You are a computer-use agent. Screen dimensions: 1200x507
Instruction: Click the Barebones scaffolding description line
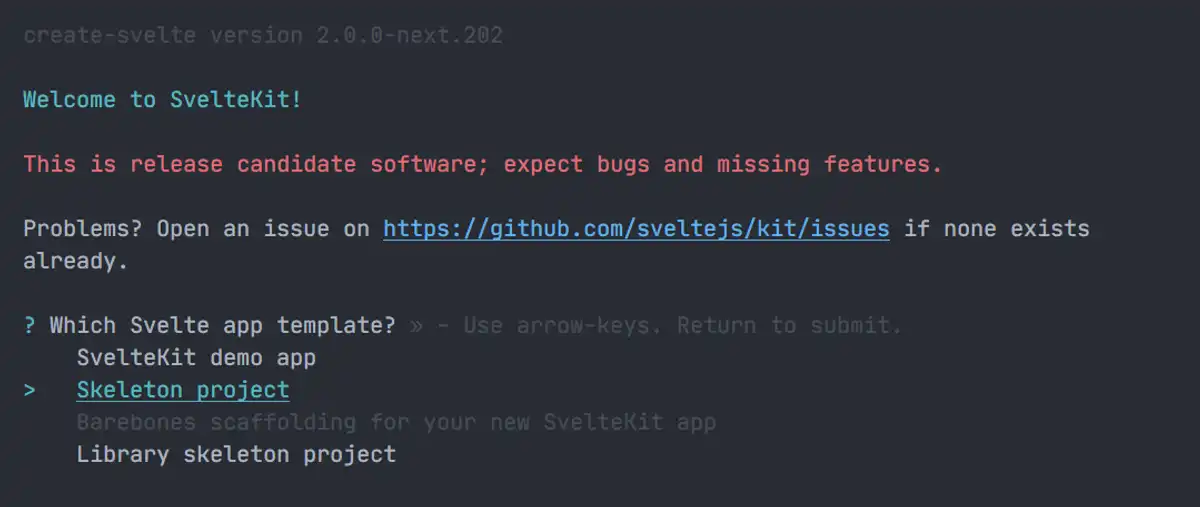[396, 422]
